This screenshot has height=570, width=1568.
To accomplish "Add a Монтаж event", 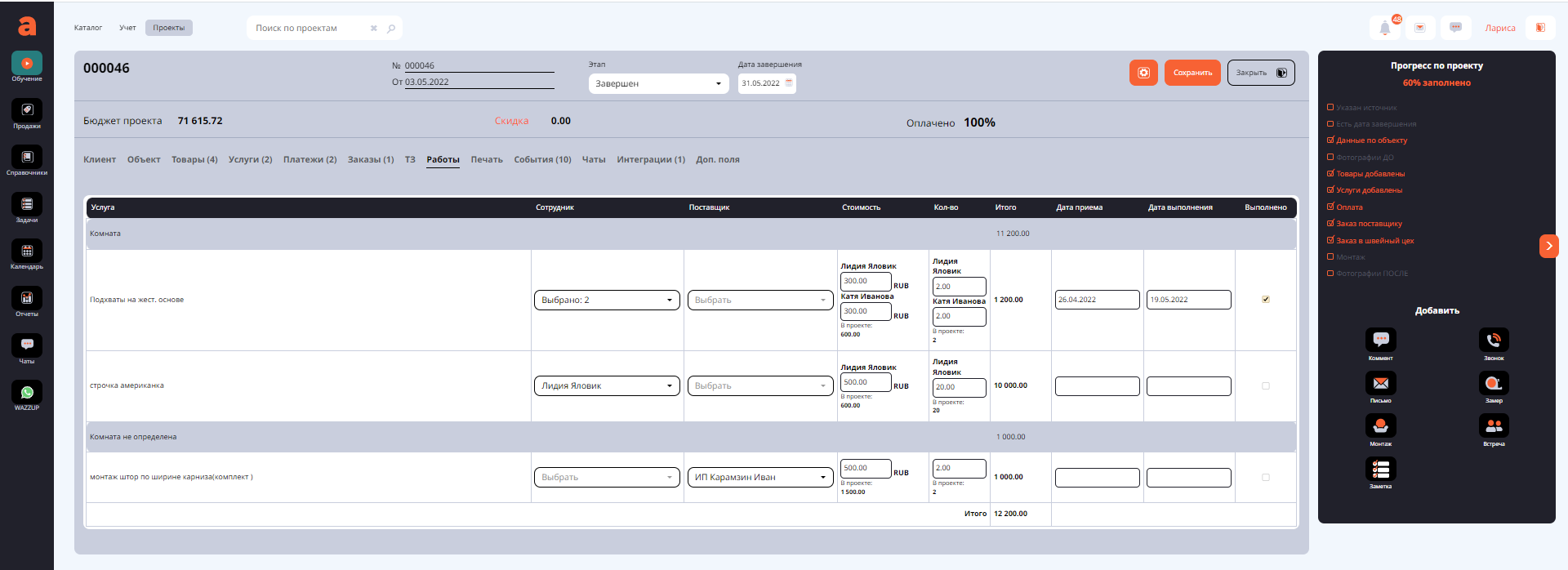I will pos(1380,426).
